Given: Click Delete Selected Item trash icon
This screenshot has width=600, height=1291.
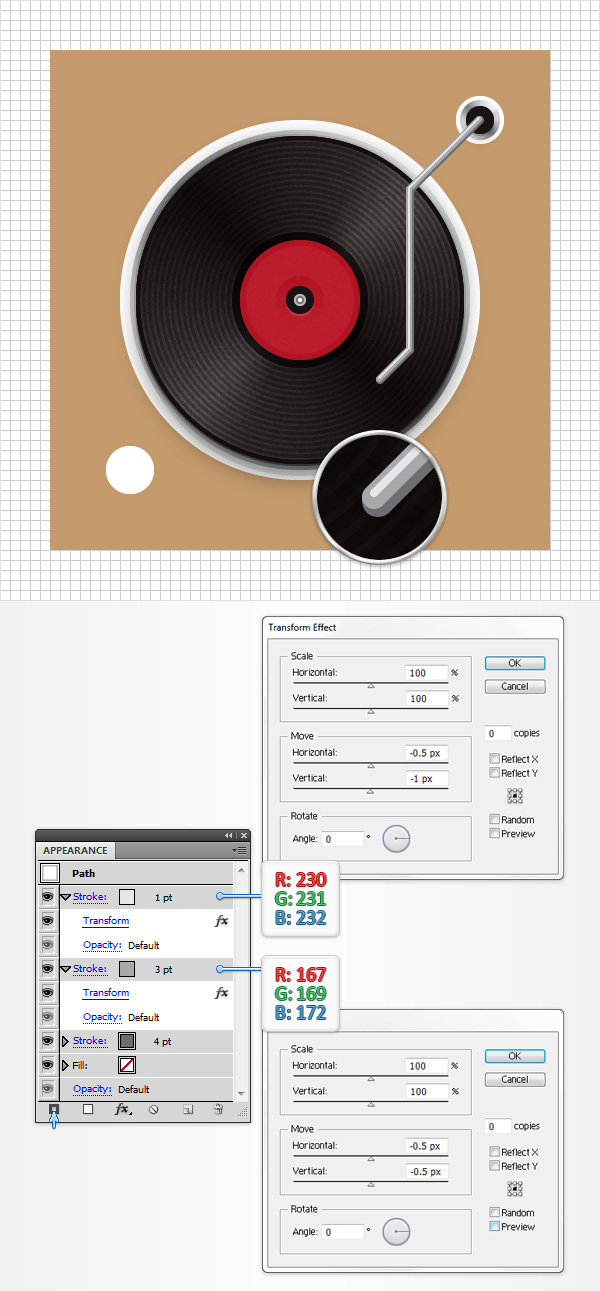Looking at the screenshot, I should tap(218, 1109).
